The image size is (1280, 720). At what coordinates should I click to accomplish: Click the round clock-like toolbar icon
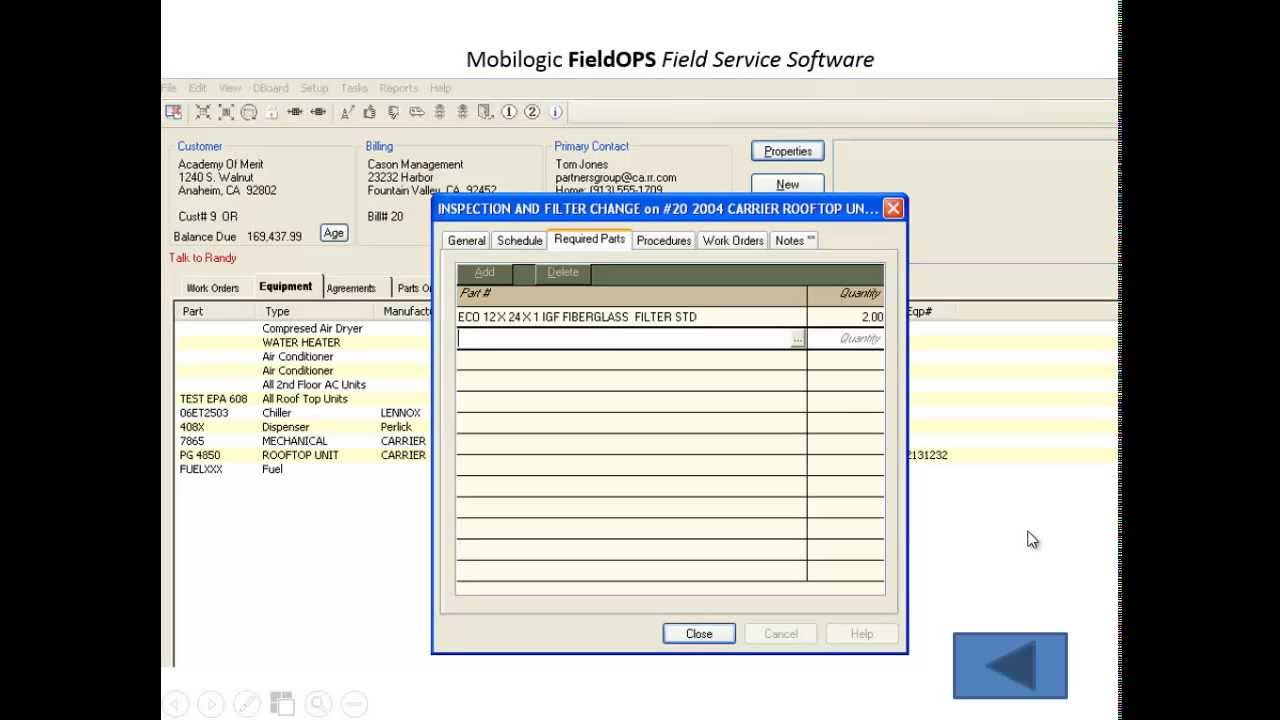(249, 112)
